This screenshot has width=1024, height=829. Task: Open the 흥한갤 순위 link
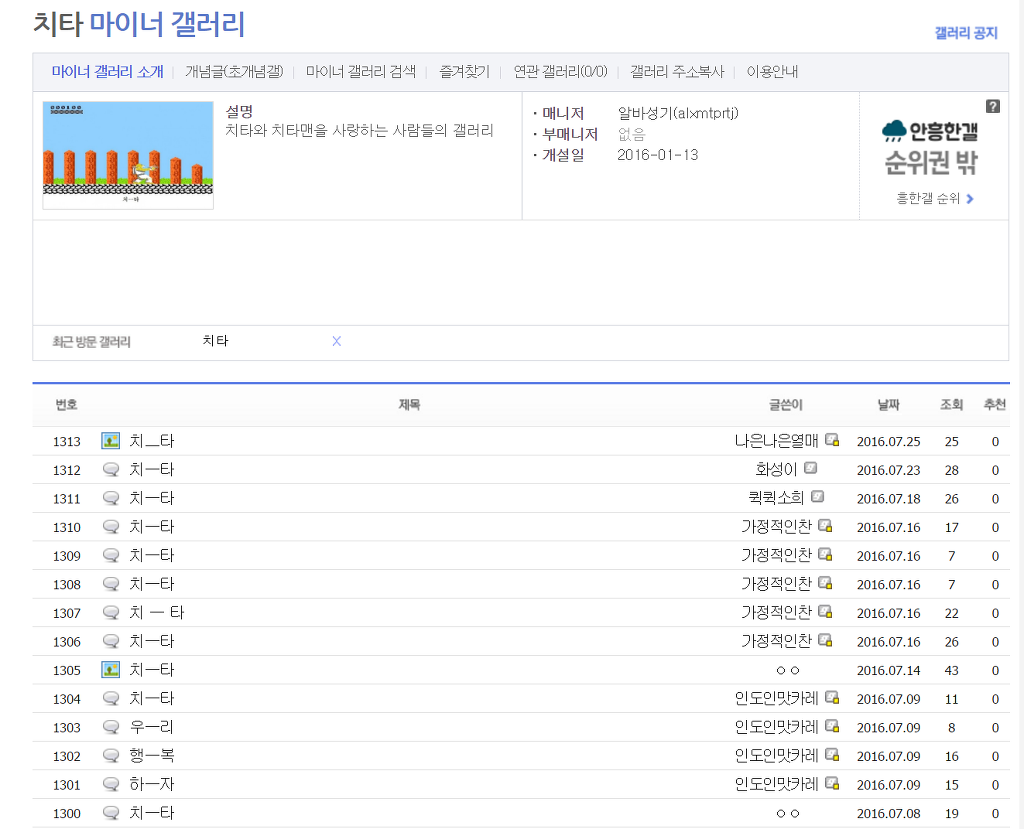tap(935, 199)
